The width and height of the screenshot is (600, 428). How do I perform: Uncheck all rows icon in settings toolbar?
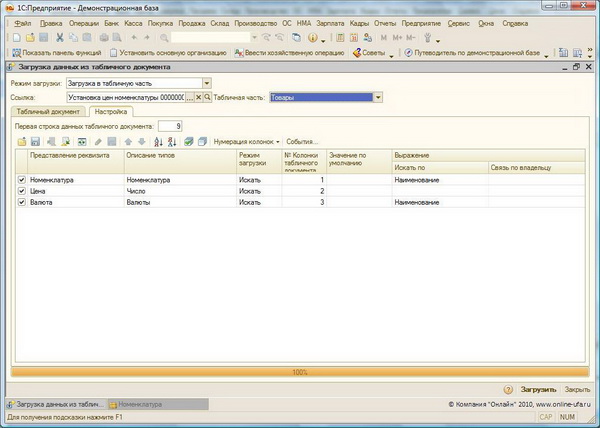tap(202, 142)
